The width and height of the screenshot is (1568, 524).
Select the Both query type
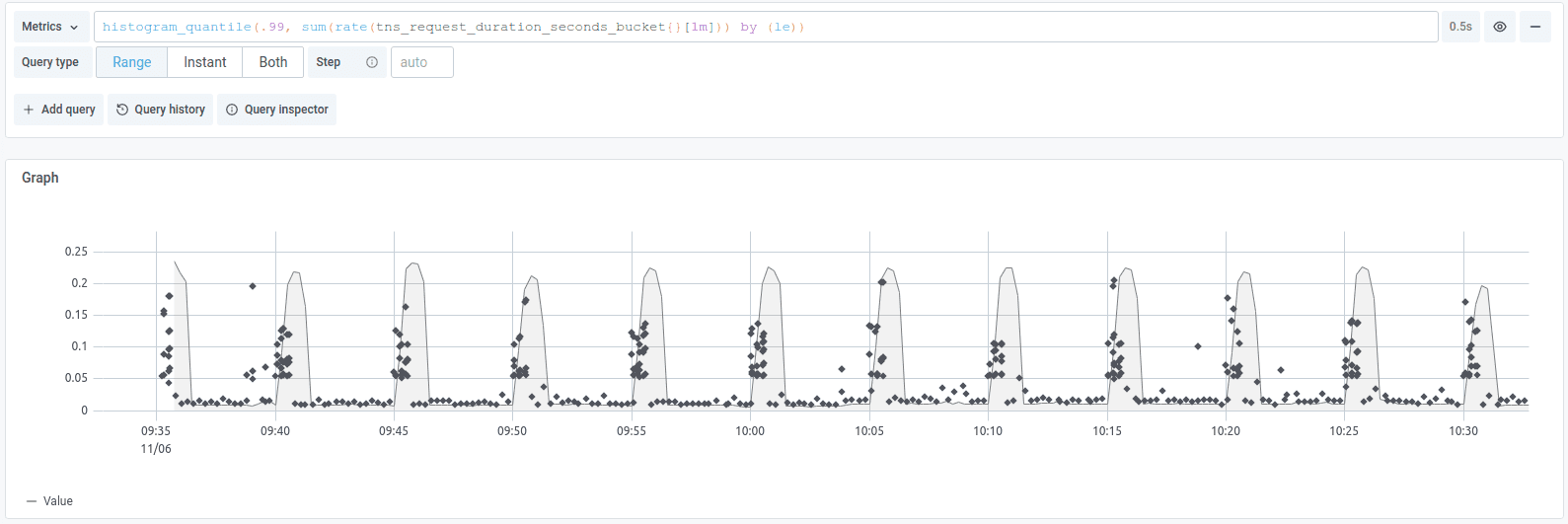point(273,62)
